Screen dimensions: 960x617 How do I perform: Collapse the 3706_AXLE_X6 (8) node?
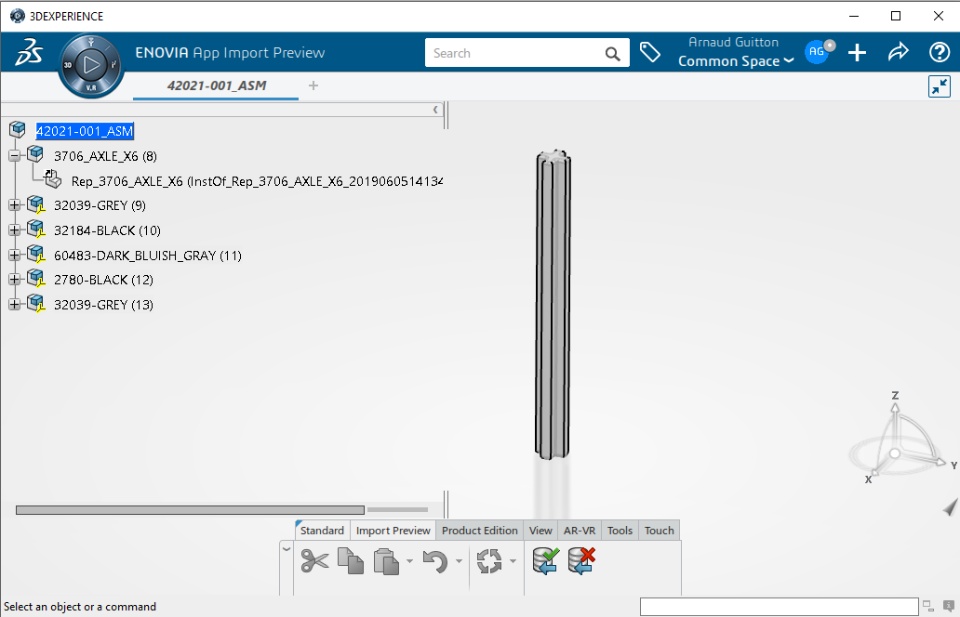click(x=15, y=155)
